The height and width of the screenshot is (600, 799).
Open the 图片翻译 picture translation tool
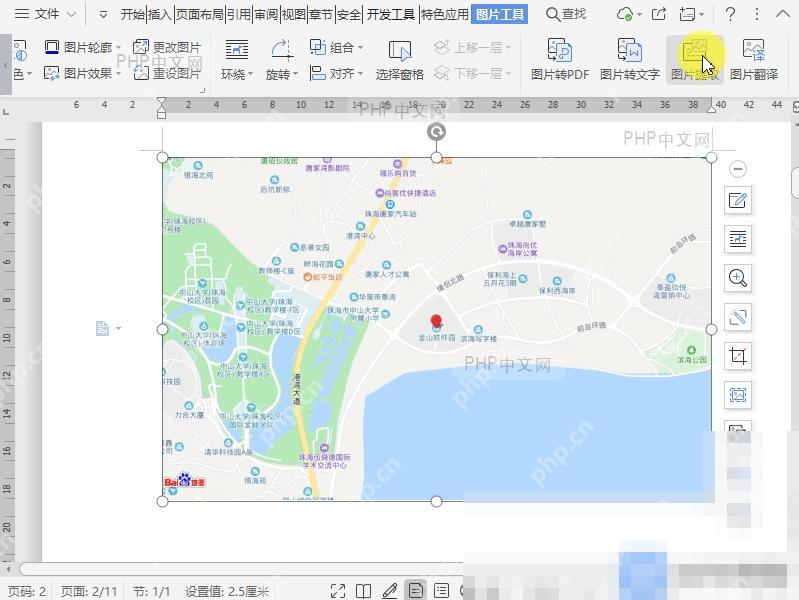pyautogui.click(x=754, y=59)
